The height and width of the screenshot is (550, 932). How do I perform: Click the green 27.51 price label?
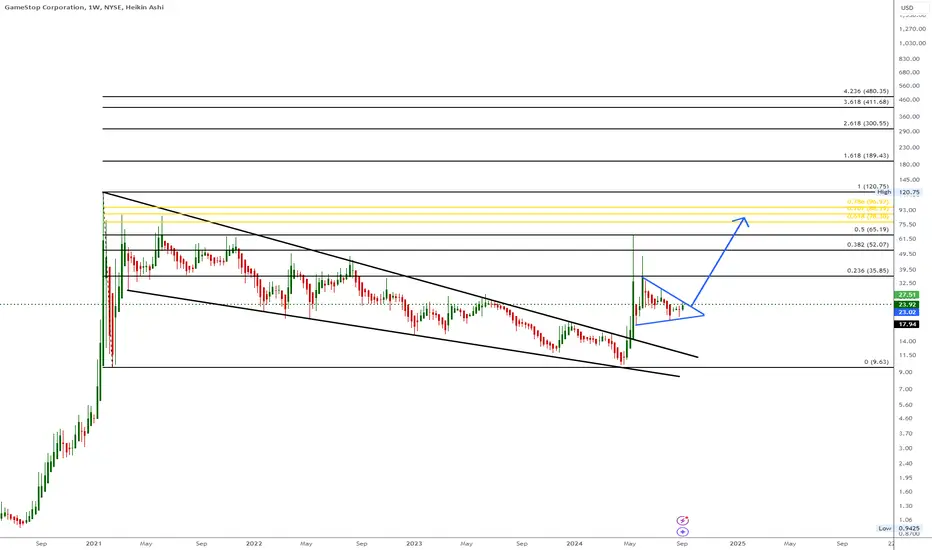coord(906,295)
